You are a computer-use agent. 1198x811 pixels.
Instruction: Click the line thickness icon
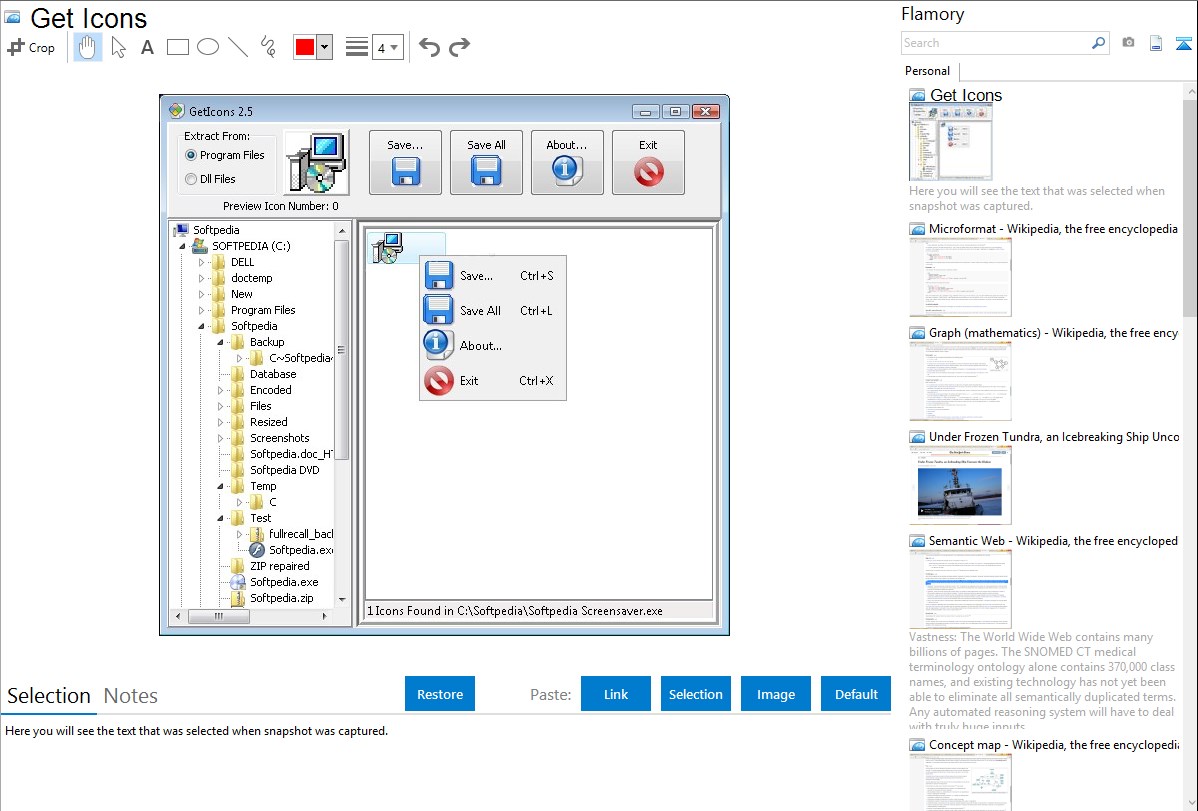[357, 47]
